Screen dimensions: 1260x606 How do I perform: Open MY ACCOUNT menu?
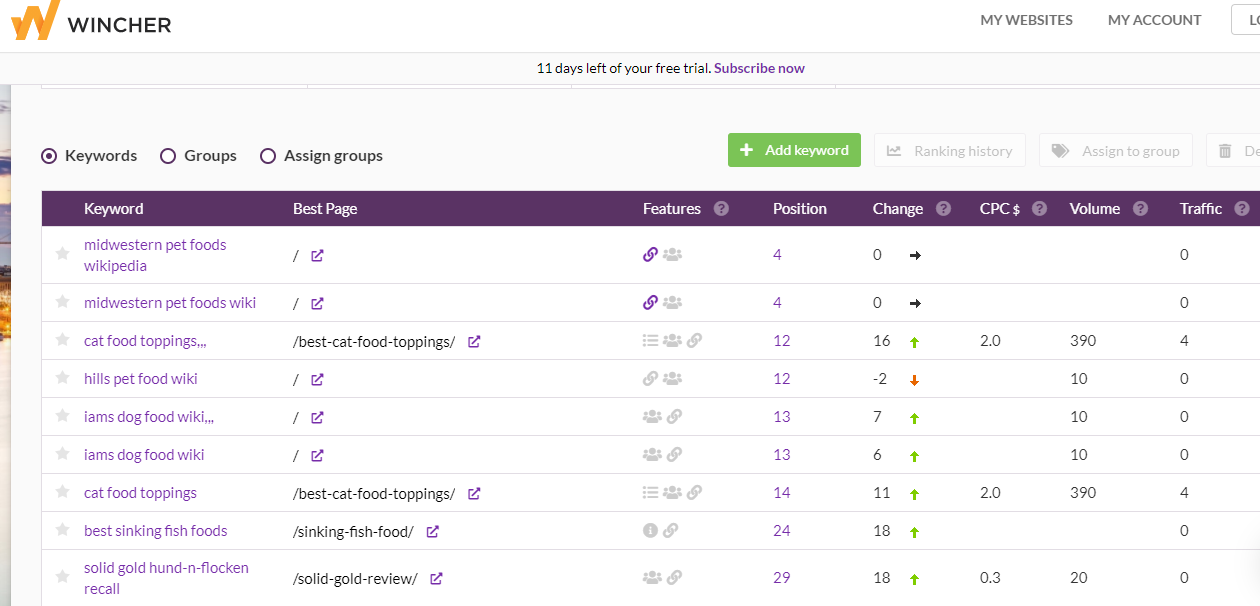pyautogui.click(x=1154, y=20)
